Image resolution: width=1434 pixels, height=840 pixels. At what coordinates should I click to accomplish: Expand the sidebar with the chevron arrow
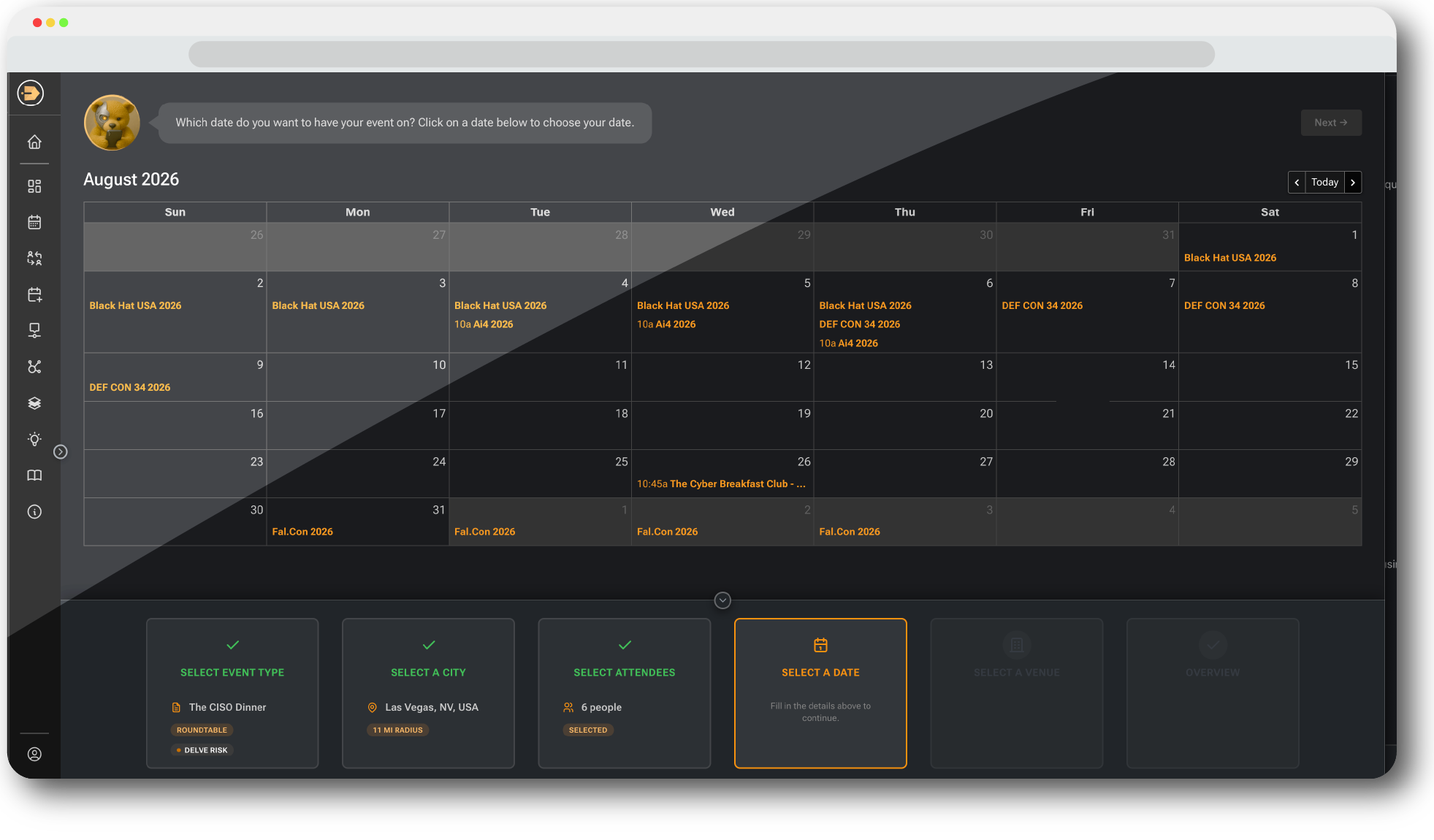(x=61, y=451)
